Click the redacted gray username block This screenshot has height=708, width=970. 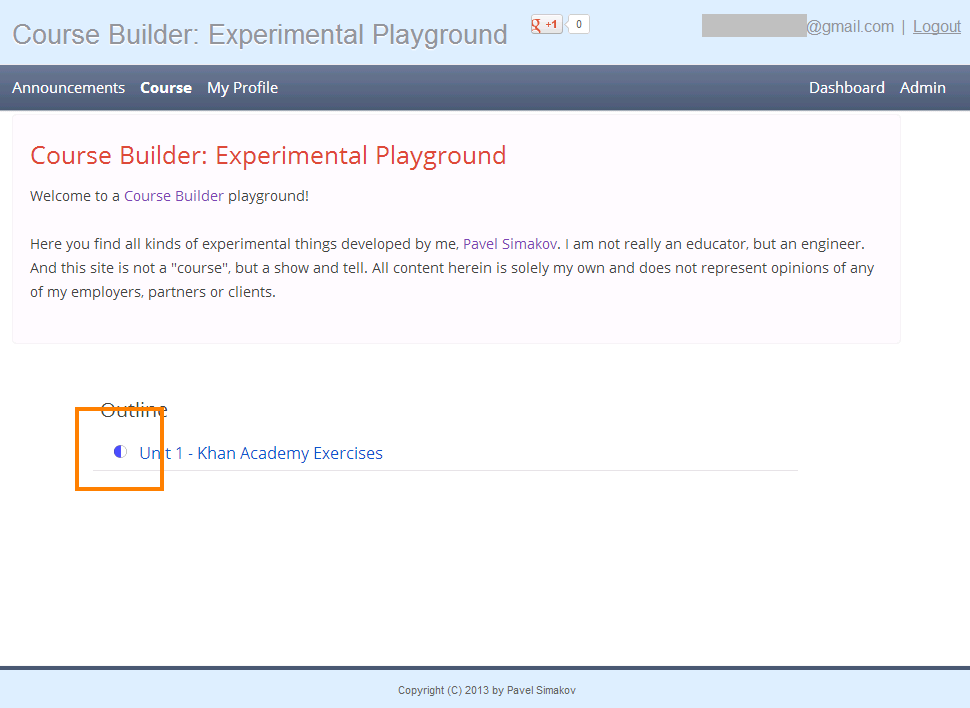pos(754,25)
